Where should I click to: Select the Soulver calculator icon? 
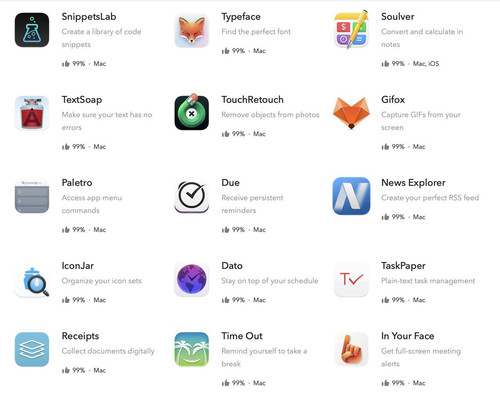click(x=351, y=30)
